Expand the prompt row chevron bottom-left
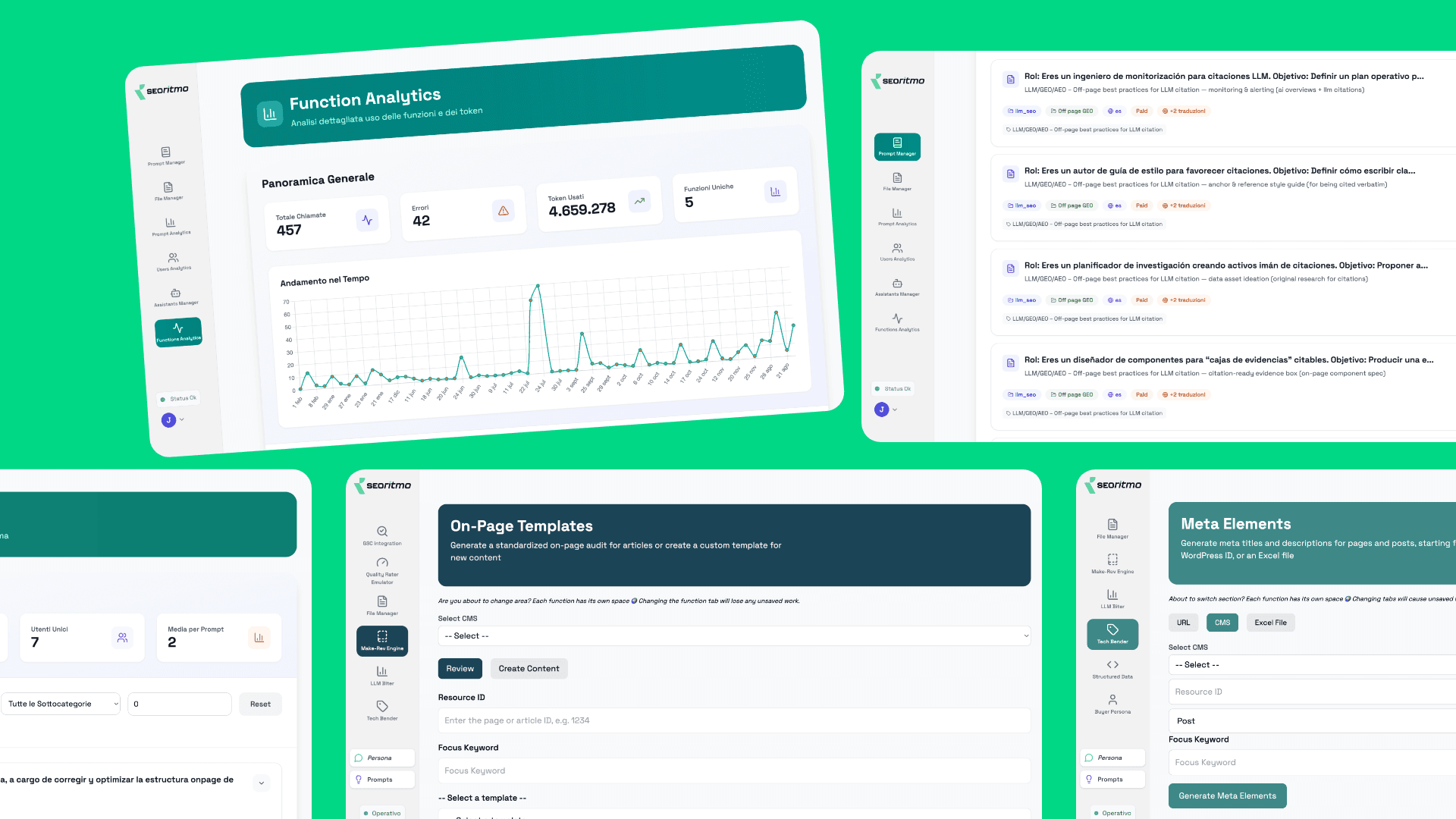The width and height of the screenshot is (1456, 819). click(262, 783)
